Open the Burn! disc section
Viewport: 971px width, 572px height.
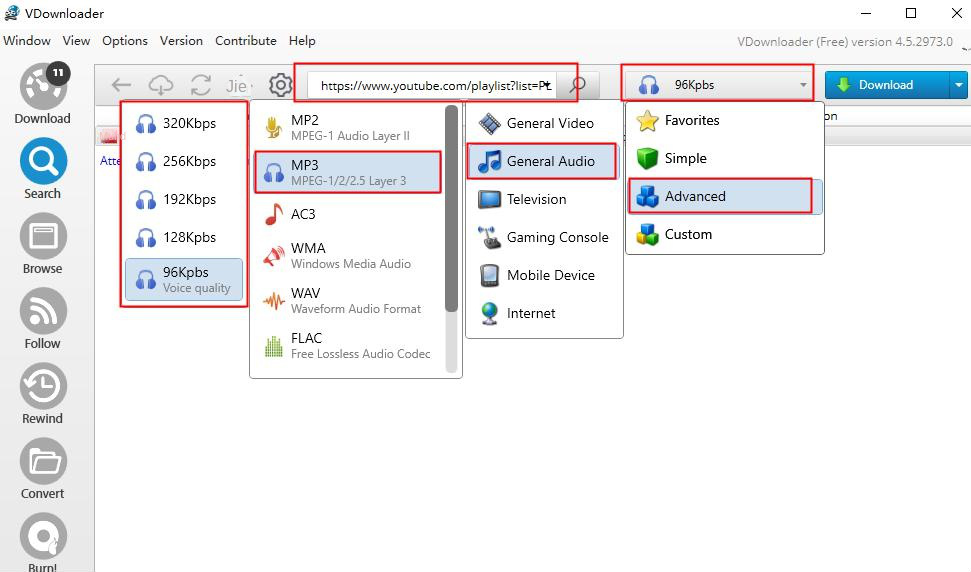(43, 542)
